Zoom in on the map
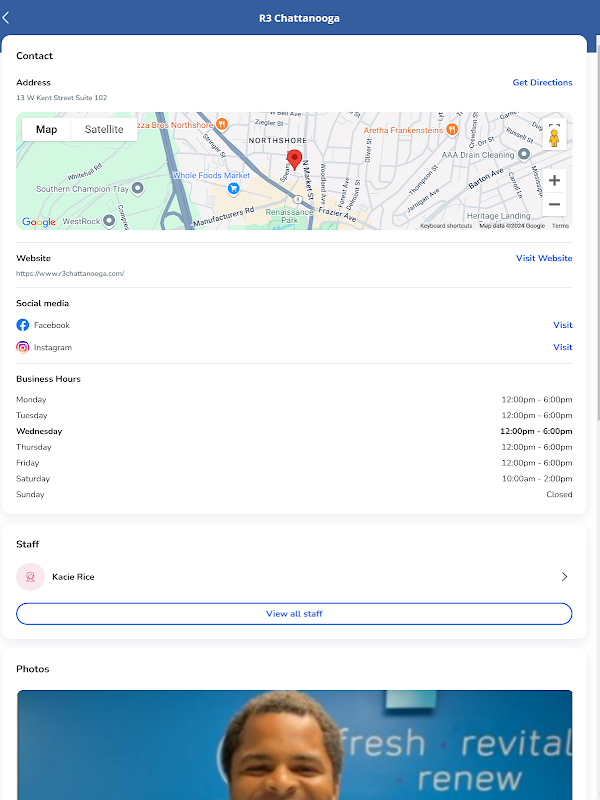Image resolution: width=600 pixels, height=800 pixels. [554, 180]
